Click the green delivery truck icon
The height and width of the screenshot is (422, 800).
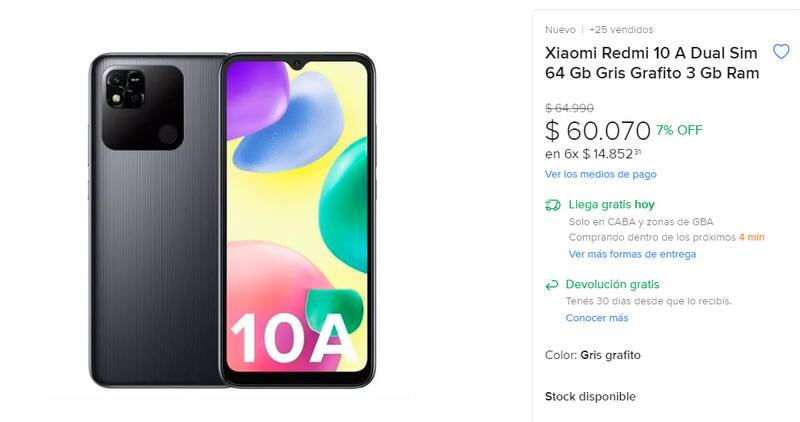pos(552,205)
